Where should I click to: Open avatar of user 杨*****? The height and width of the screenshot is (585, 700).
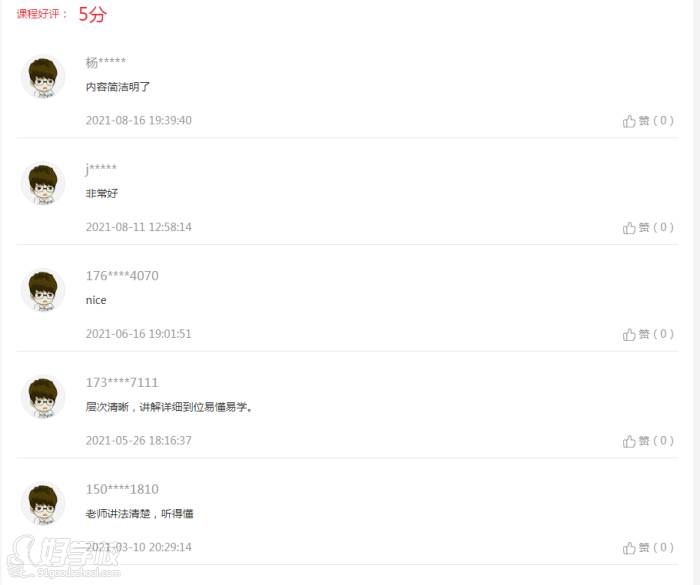[x=43, y=77]
